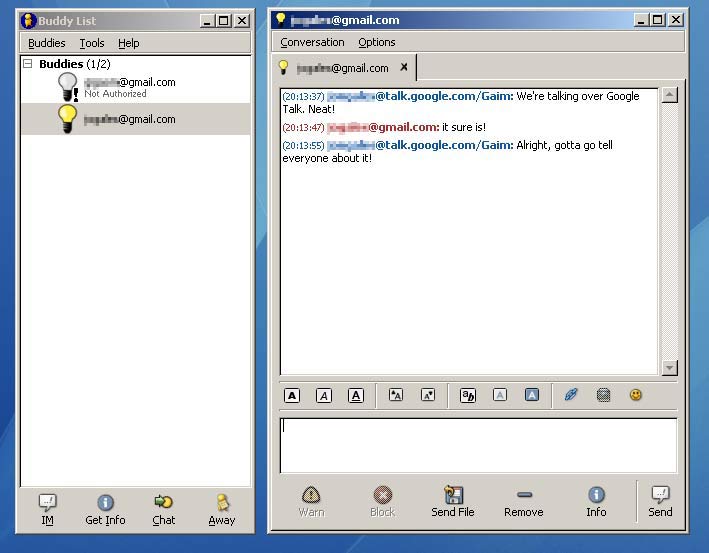709x553 pixels.
Task: Click the "it sure is!" message
Action: click(464, 127)
